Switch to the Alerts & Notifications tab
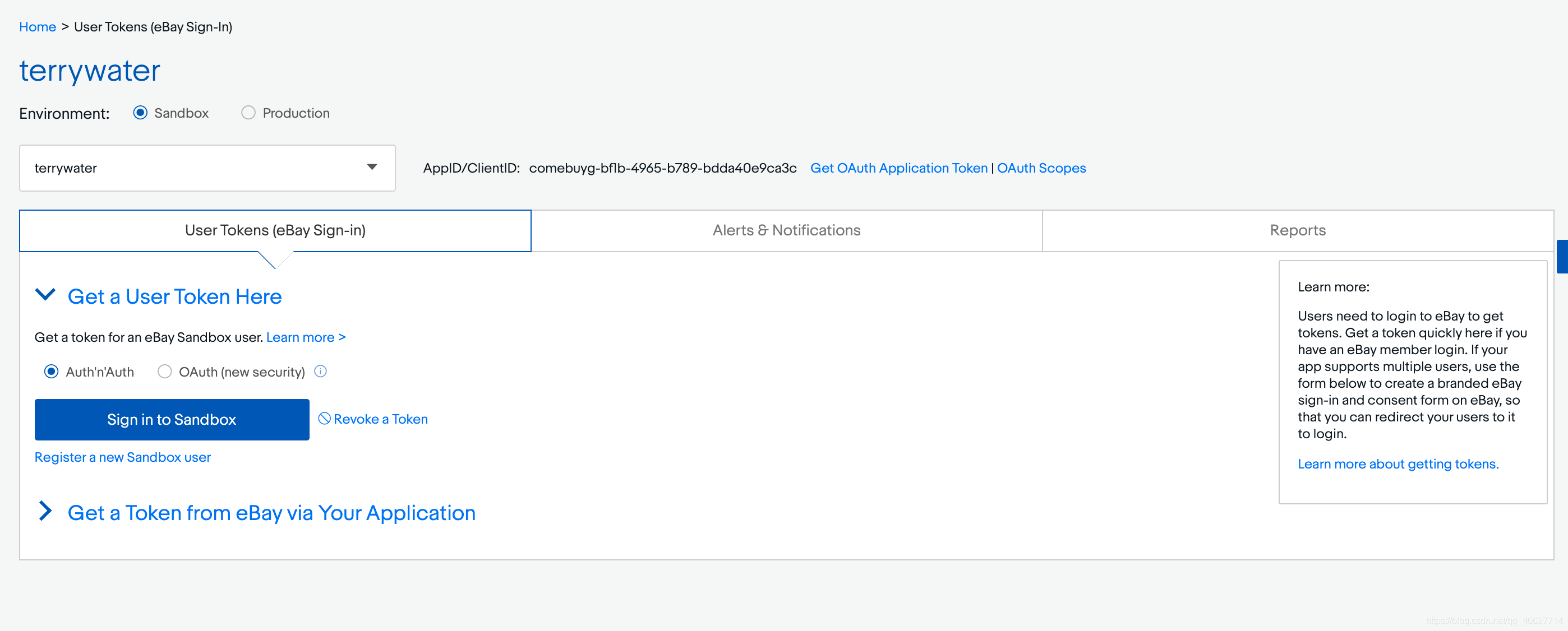Screen dimensions: 1568x631 pos(786,231)
